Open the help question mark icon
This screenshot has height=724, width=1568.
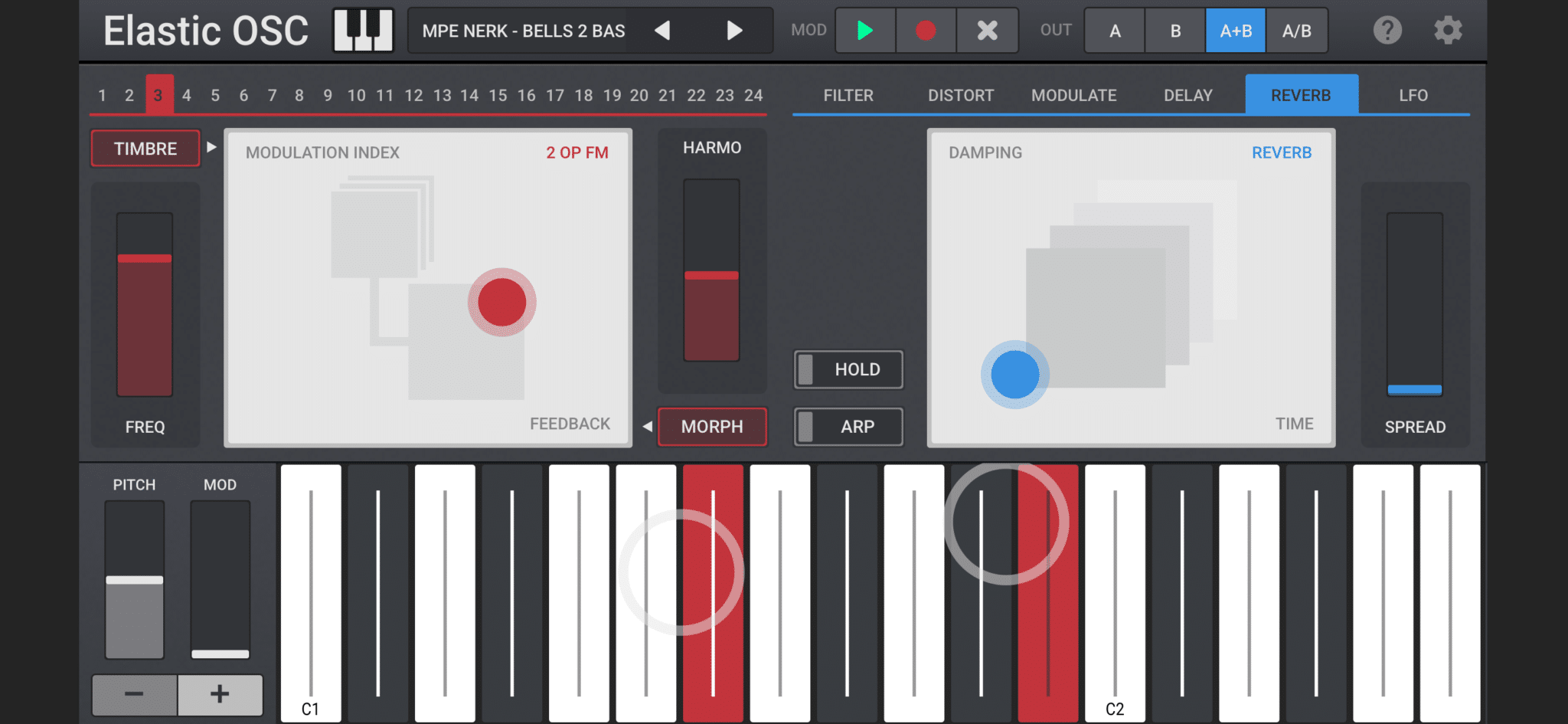coord(1387,31)
